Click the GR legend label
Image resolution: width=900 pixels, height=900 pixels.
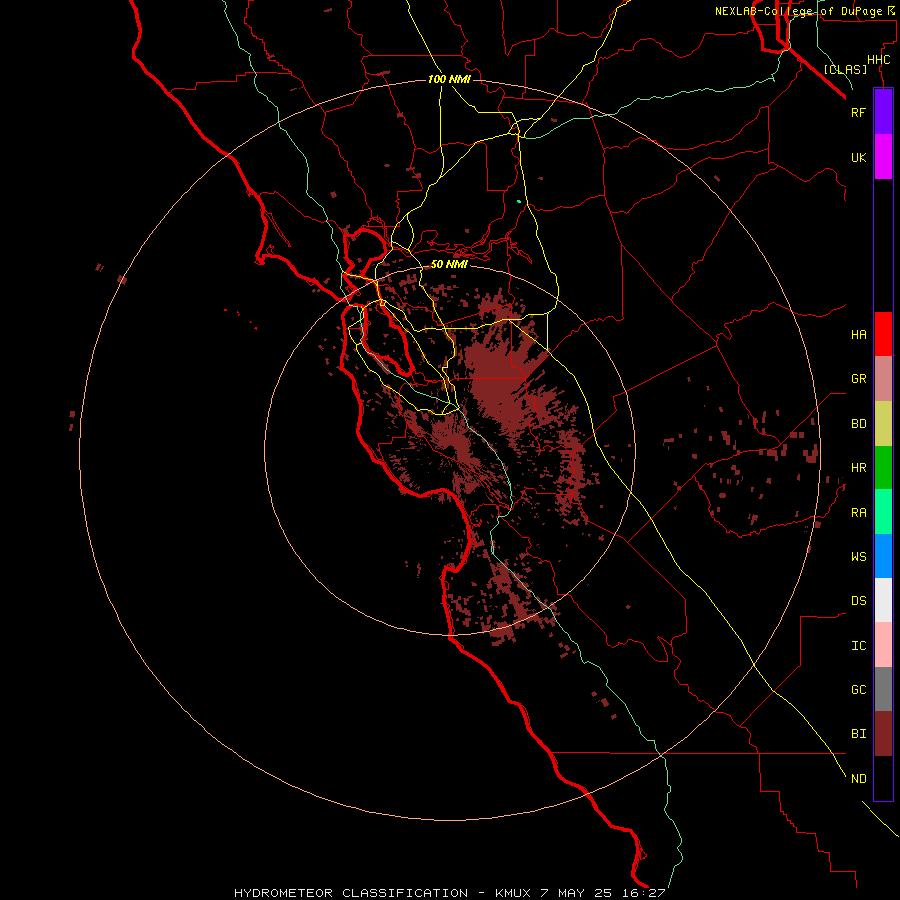coord(858,379)
